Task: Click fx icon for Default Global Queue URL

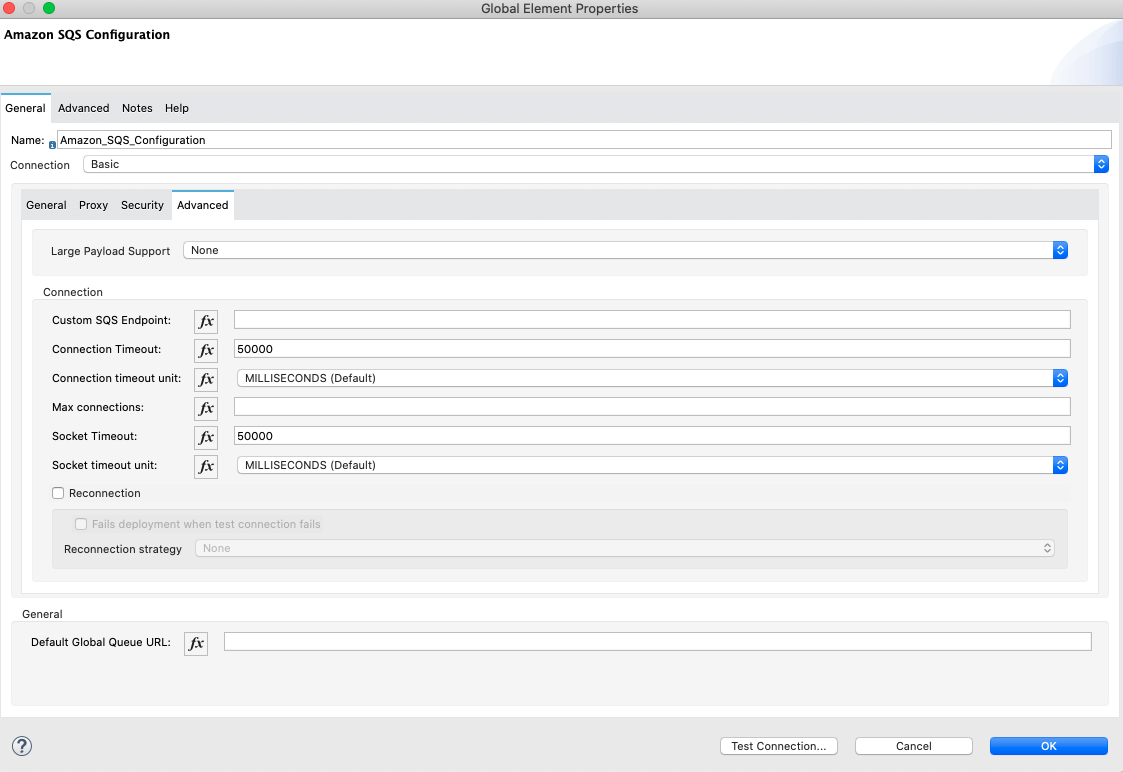Action: coord(196,643)
